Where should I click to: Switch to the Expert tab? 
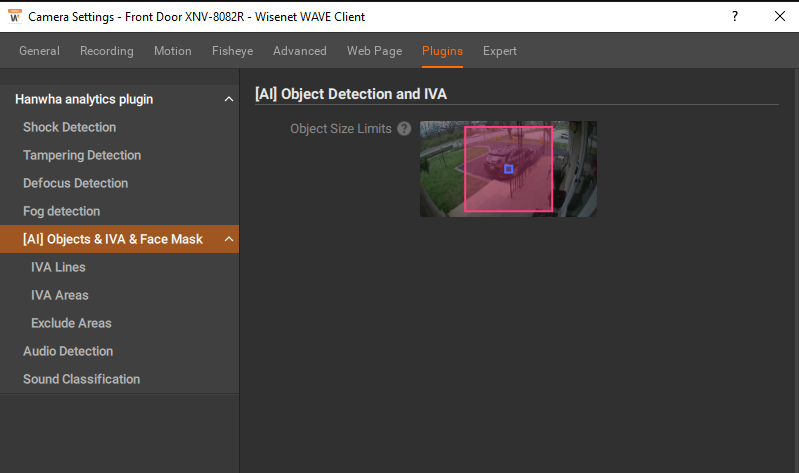point(500,51)
